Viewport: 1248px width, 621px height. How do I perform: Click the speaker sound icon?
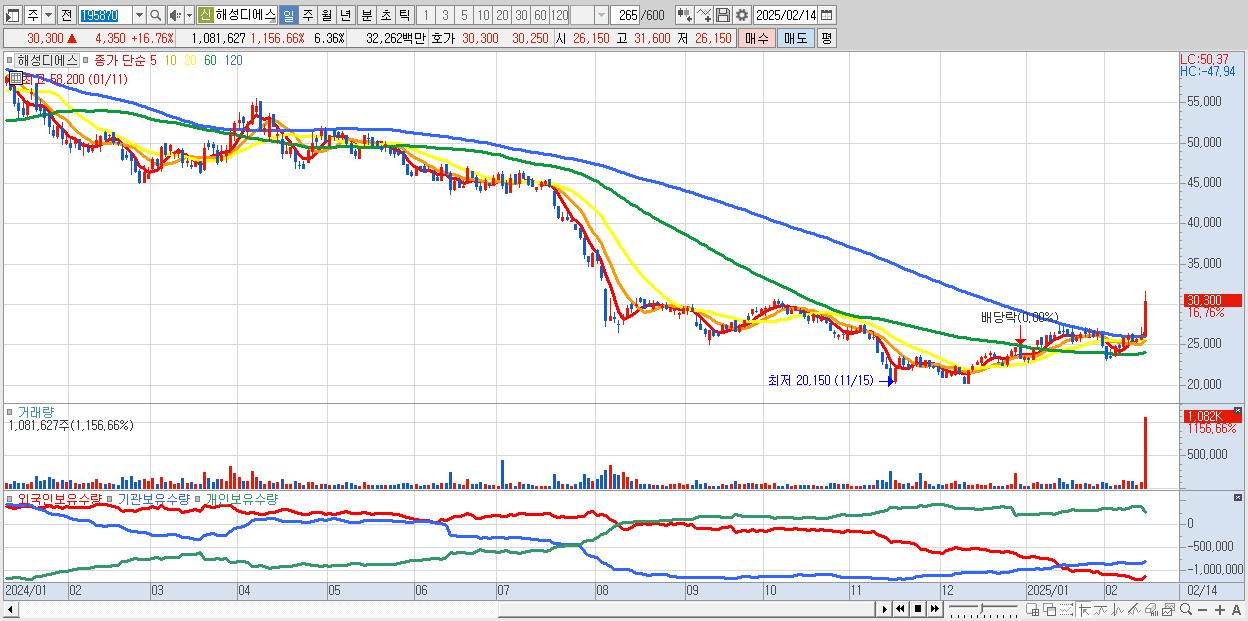point(175,15)
